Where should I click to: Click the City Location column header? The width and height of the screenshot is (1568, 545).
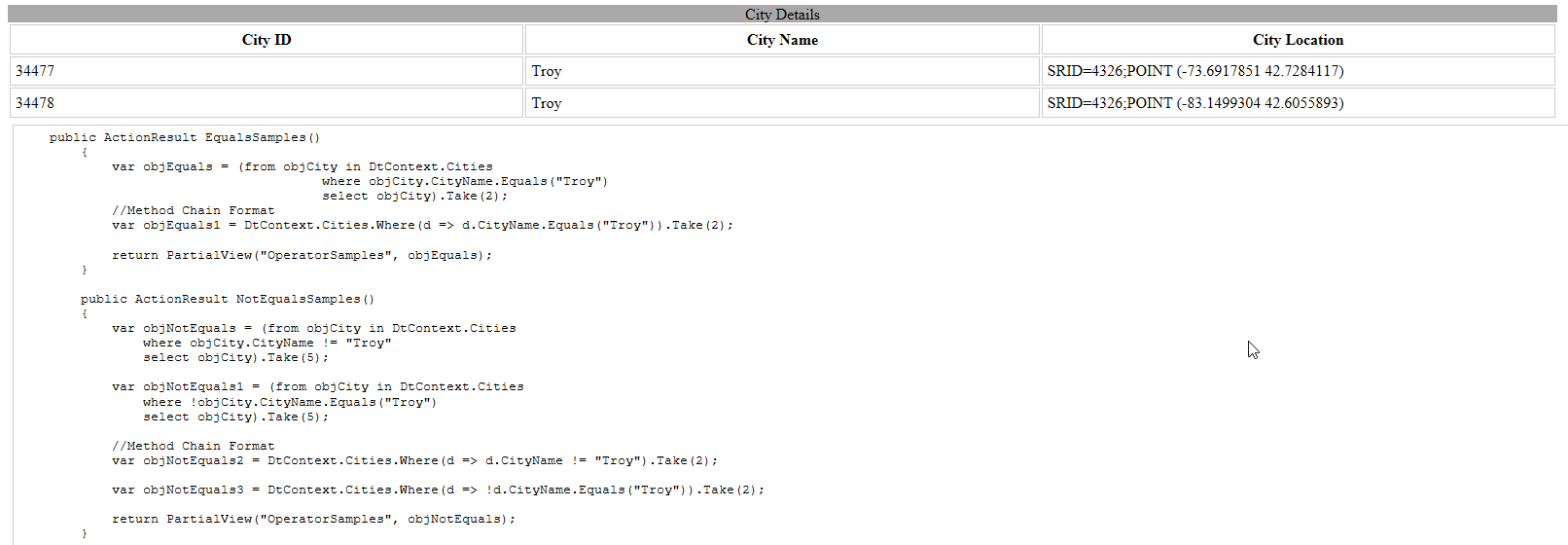1298,40
